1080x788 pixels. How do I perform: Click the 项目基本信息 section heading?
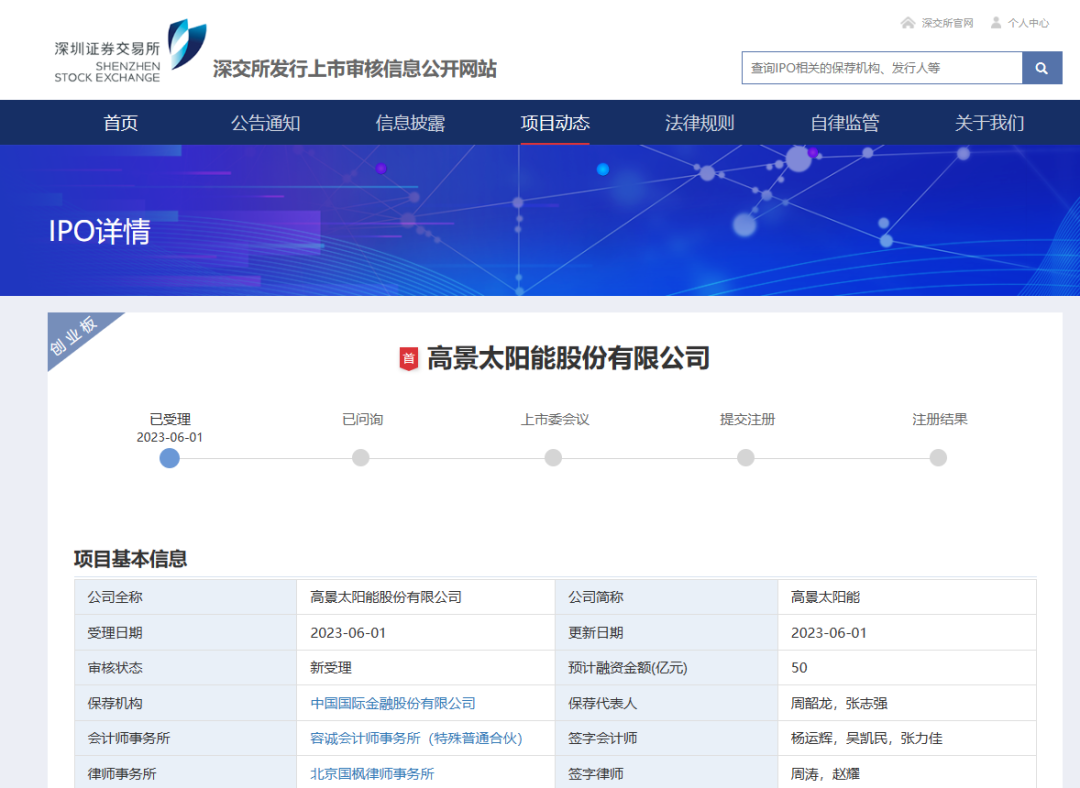point(130,559)
